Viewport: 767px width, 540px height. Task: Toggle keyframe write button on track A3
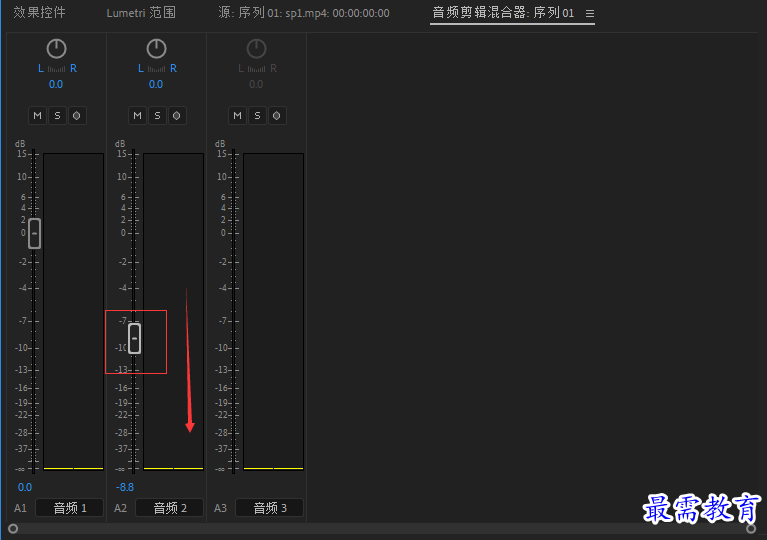(x=277, y=116)
